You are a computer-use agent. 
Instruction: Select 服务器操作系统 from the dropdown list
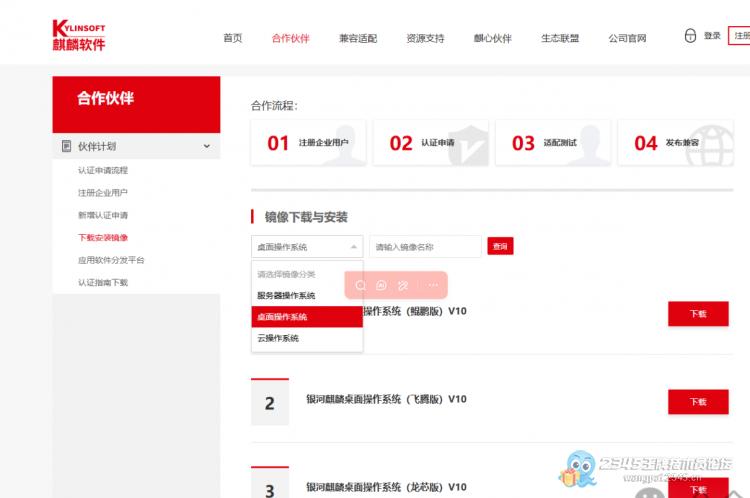point(286,296)
